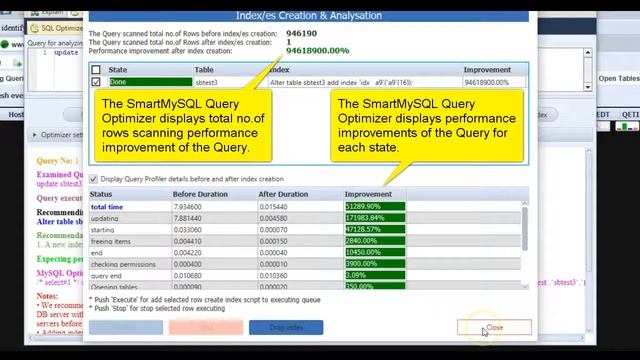Select the end status row

coord(305,253)
